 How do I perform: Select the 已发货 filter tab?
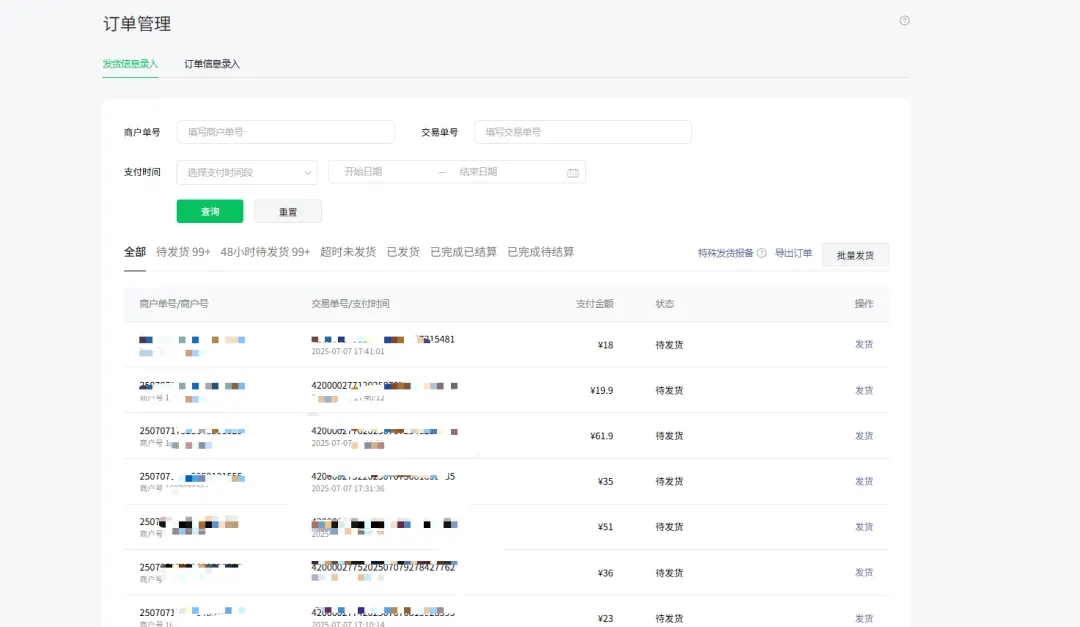pos(402,251)
